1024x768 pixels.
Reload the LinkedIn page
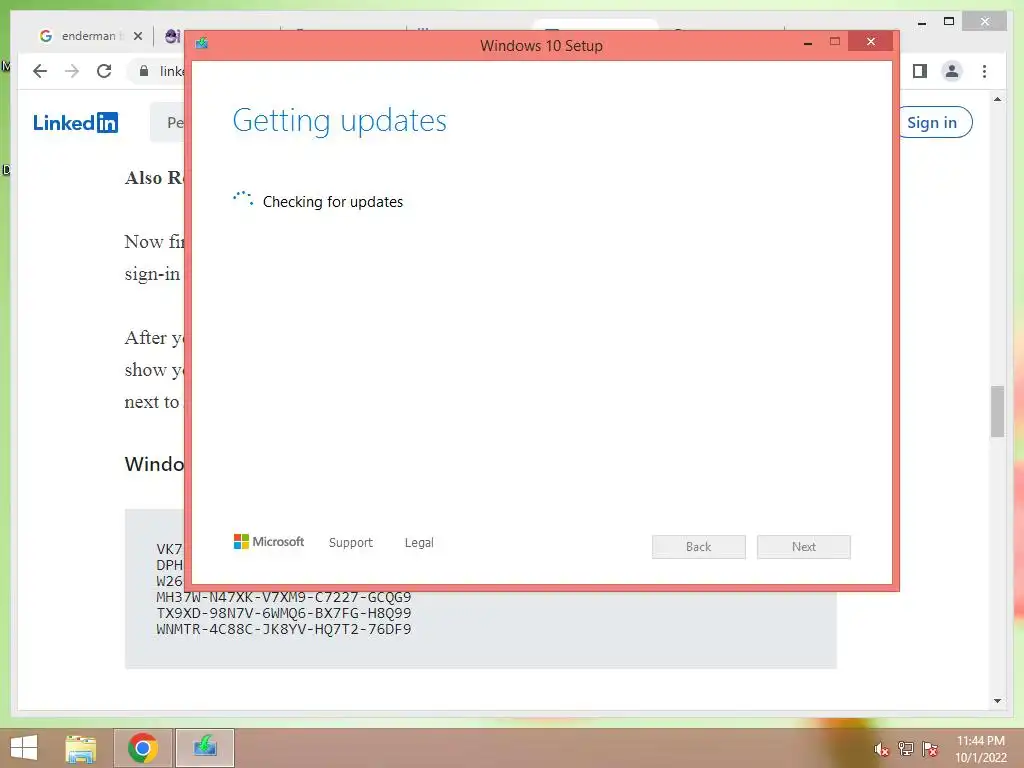click(x=104, y=71)
